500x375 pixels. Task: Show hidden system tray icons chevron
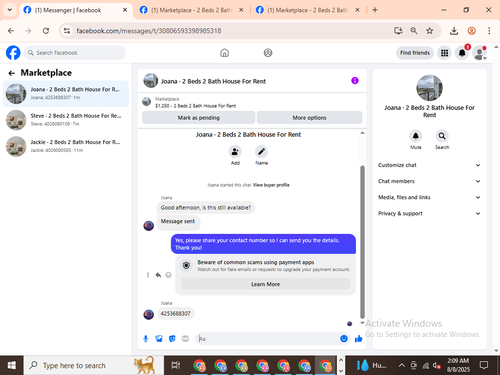click(x=402, y=365)
